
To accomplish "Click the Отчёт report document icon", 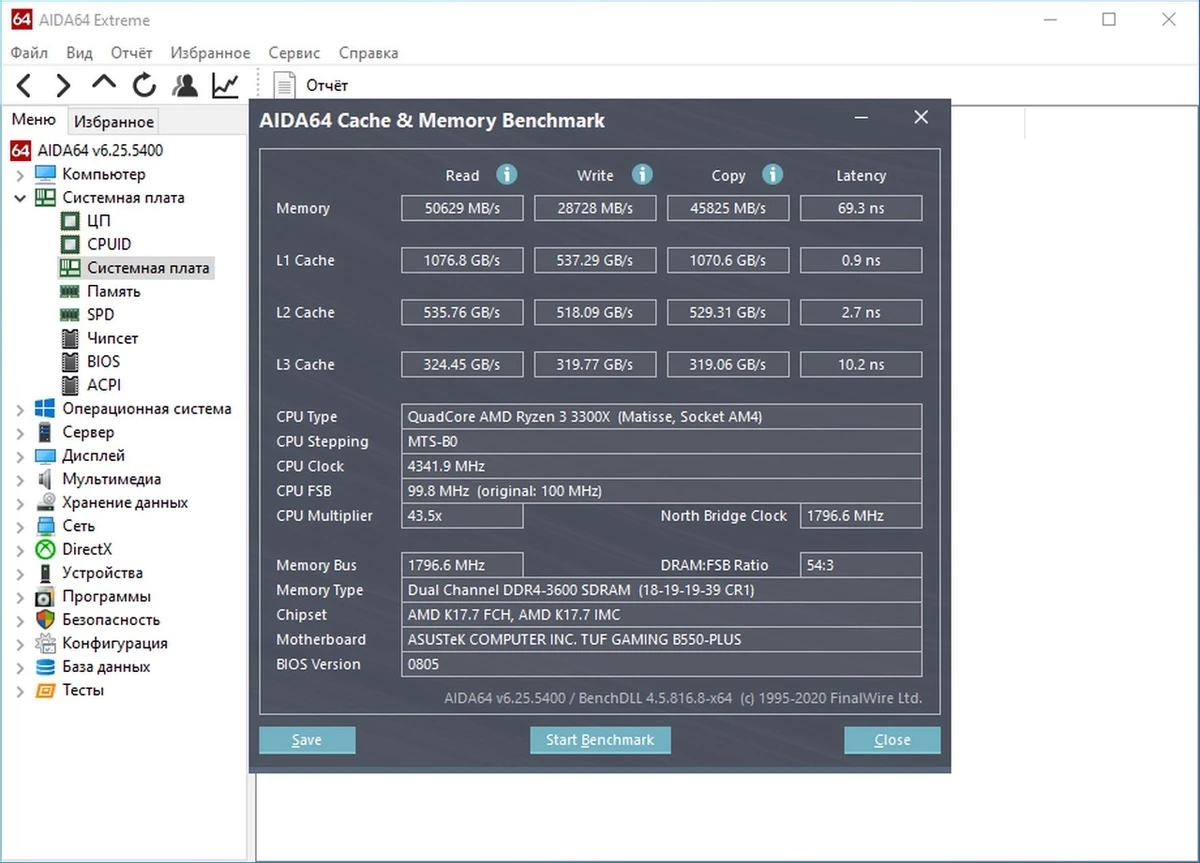I will pyautogui.click(x=285, y=85).
